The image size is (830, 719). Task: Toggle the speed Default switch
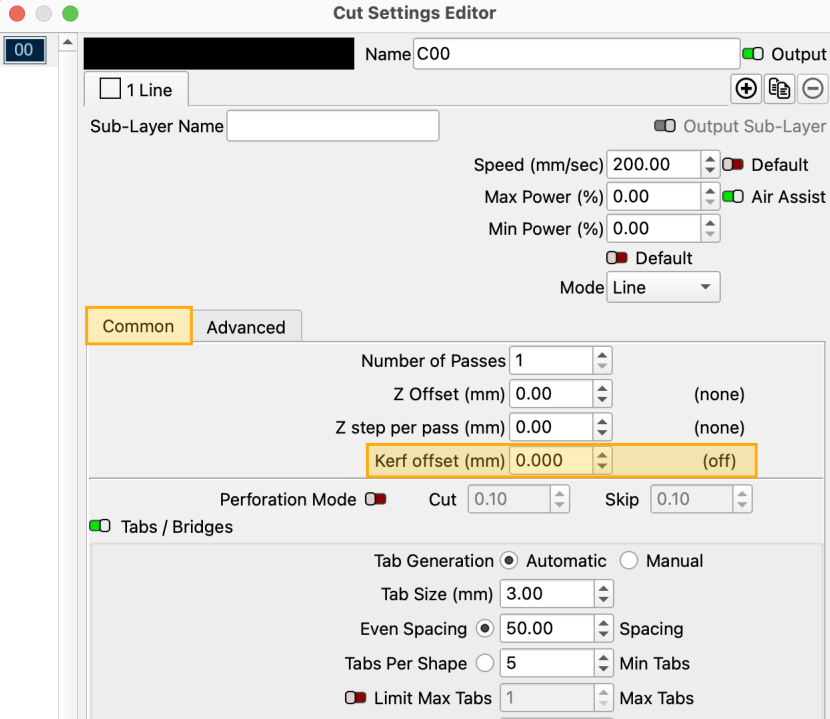pyautogui.click(x=733, y=165)
